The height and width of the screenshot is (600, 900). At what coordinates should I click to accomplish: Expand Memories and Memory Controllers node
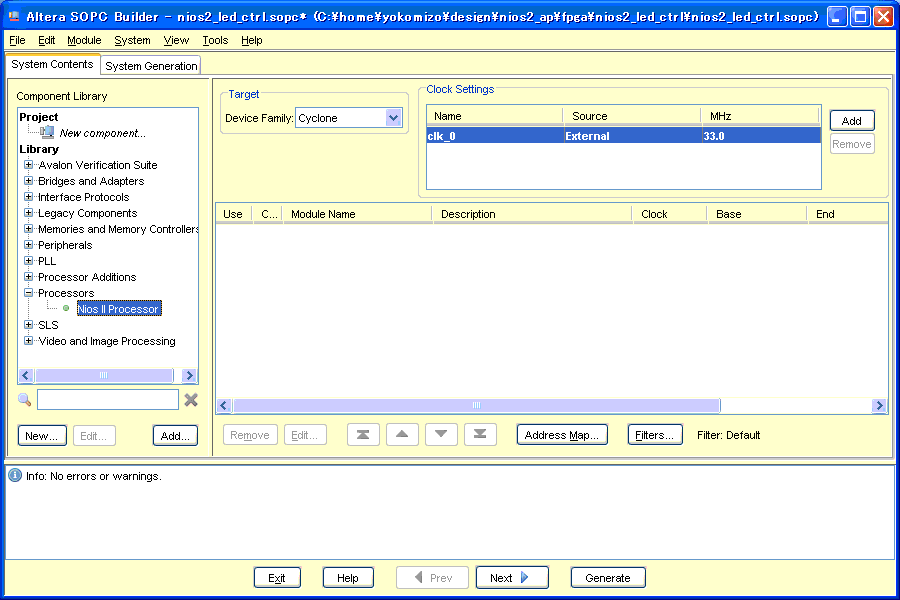28,229
